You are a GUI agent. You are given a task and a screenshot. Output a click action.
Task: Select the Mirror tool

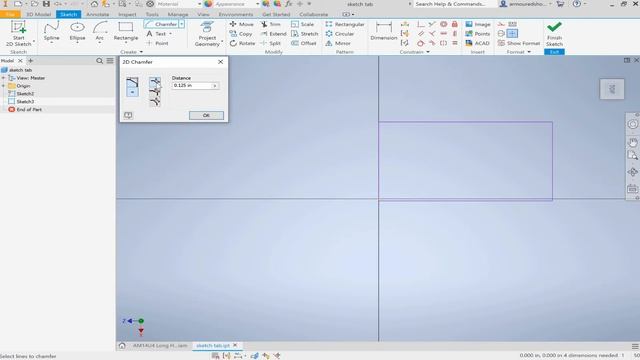pos(338,43)
